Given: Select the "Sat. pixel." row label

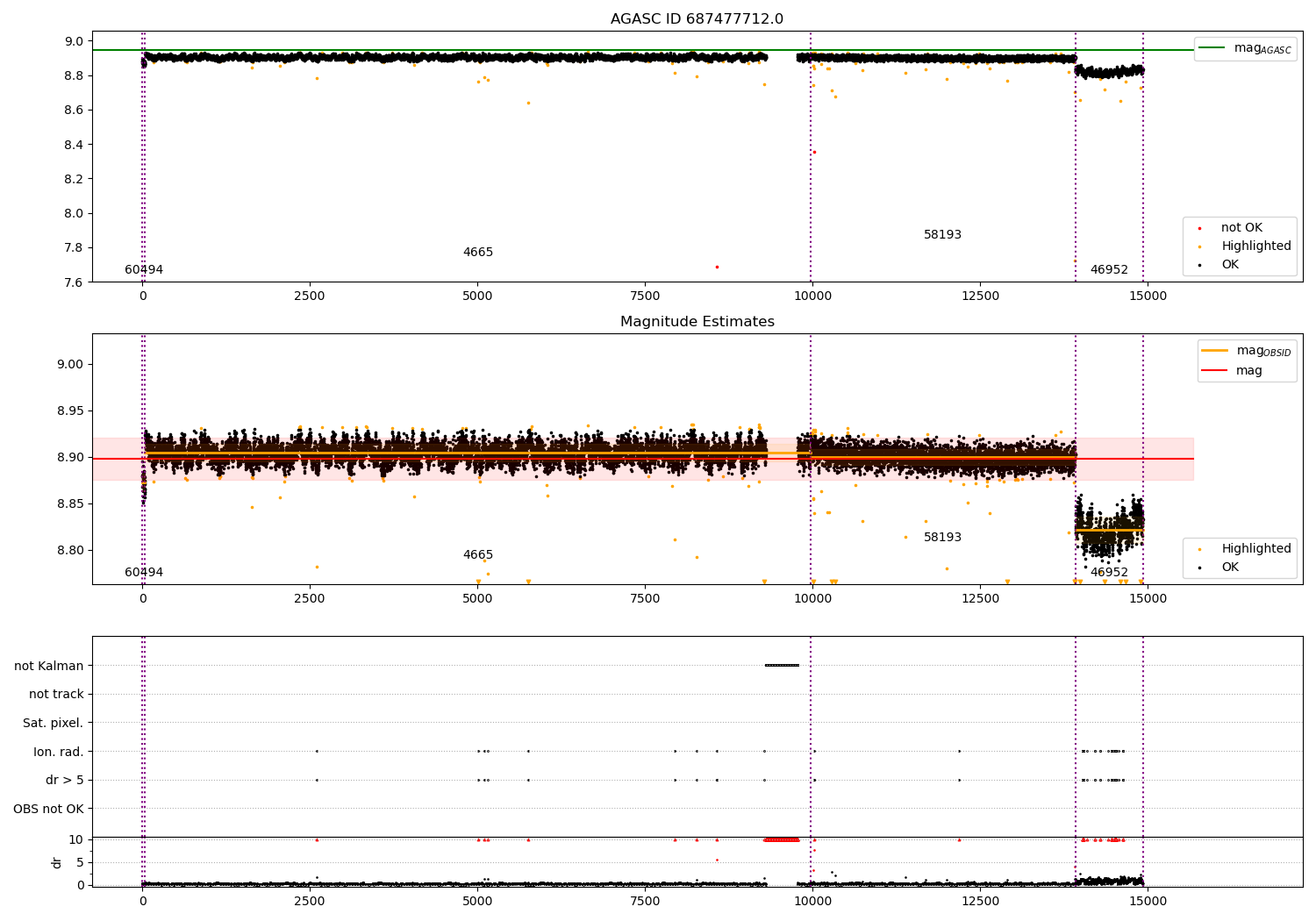Looking at the screenshot, I should 54,723.
